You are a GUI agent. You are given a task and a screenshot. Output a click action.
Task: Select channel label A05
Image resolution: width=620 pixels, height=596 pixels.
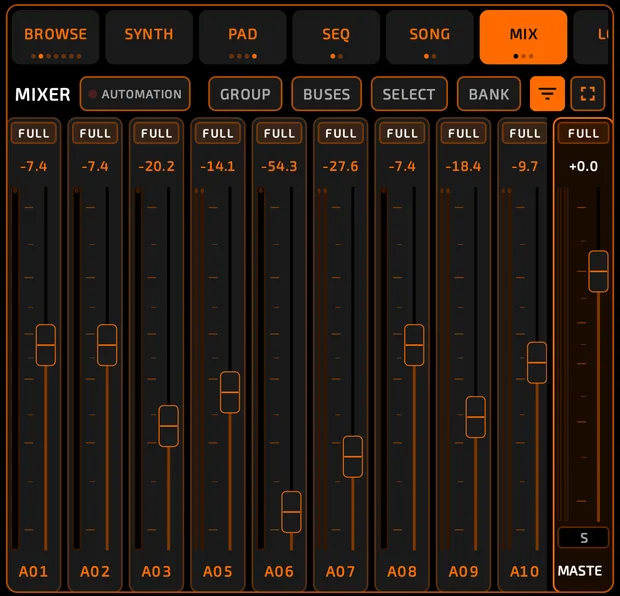[x=218, y=571]
